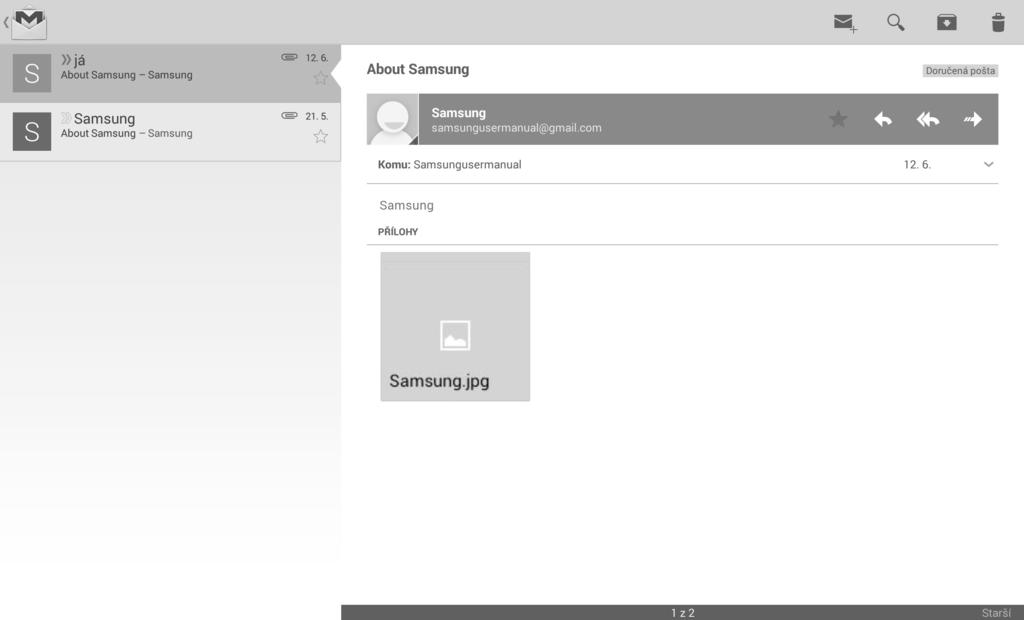The image size is (1024, 620).
Task: Tap S avatar of Samsung conversation
Action: [31, 131]
